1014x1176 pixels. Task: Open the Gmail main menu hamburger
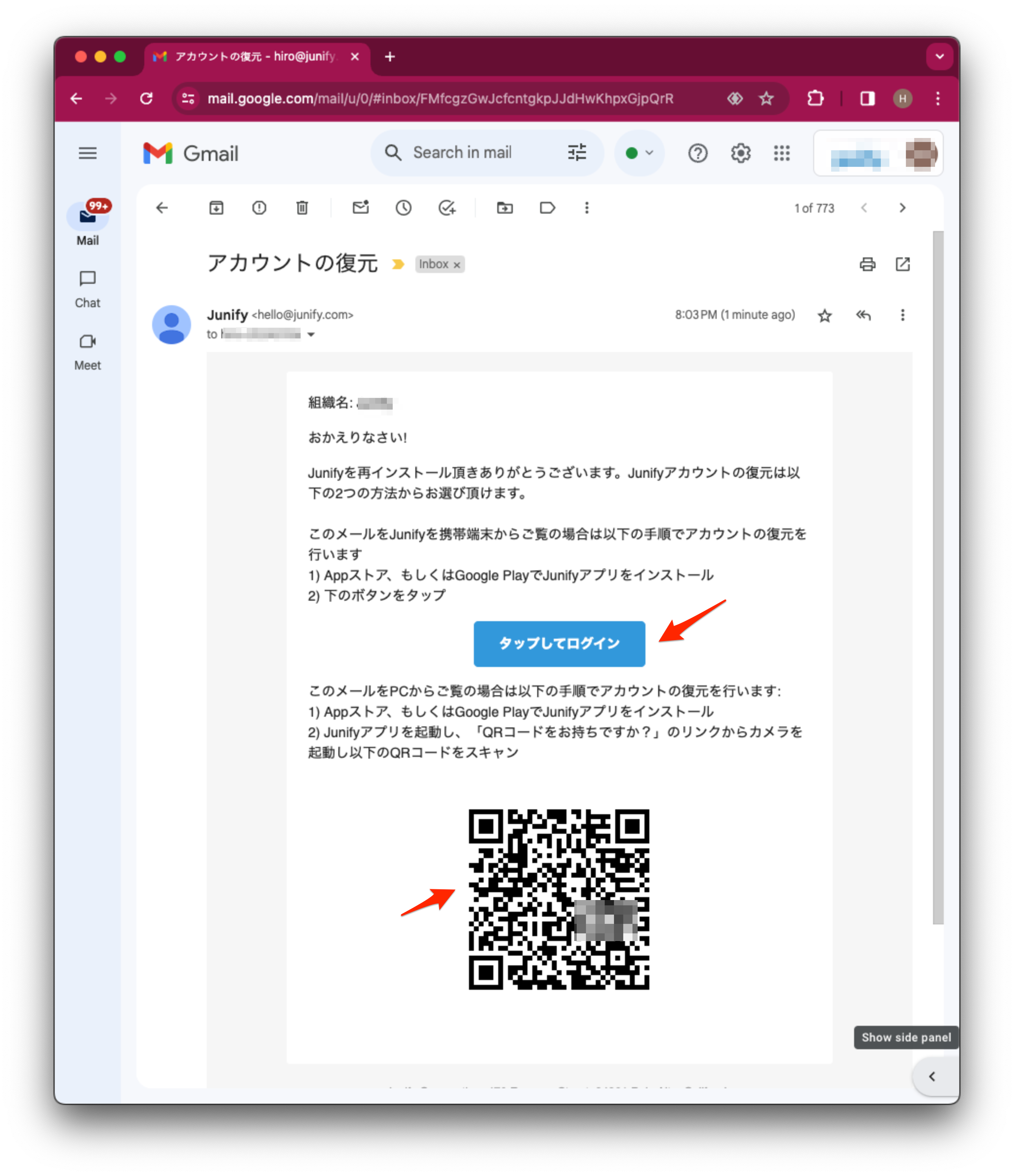tap(87, 153)
